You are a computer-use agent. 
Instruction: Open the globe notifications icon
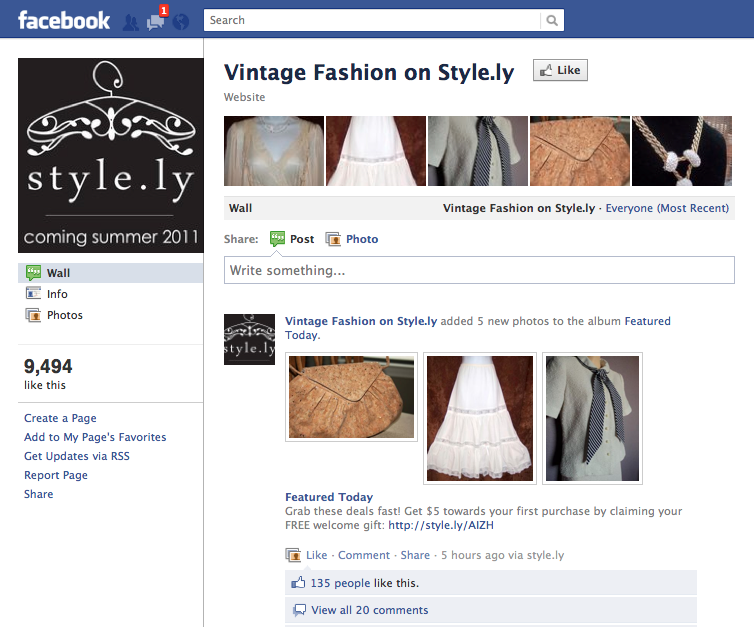[181, 22]
